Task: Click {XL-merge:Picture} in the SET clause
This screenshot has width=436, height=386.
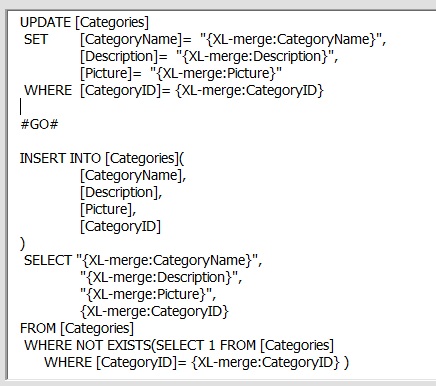Action: click(216, 73)
